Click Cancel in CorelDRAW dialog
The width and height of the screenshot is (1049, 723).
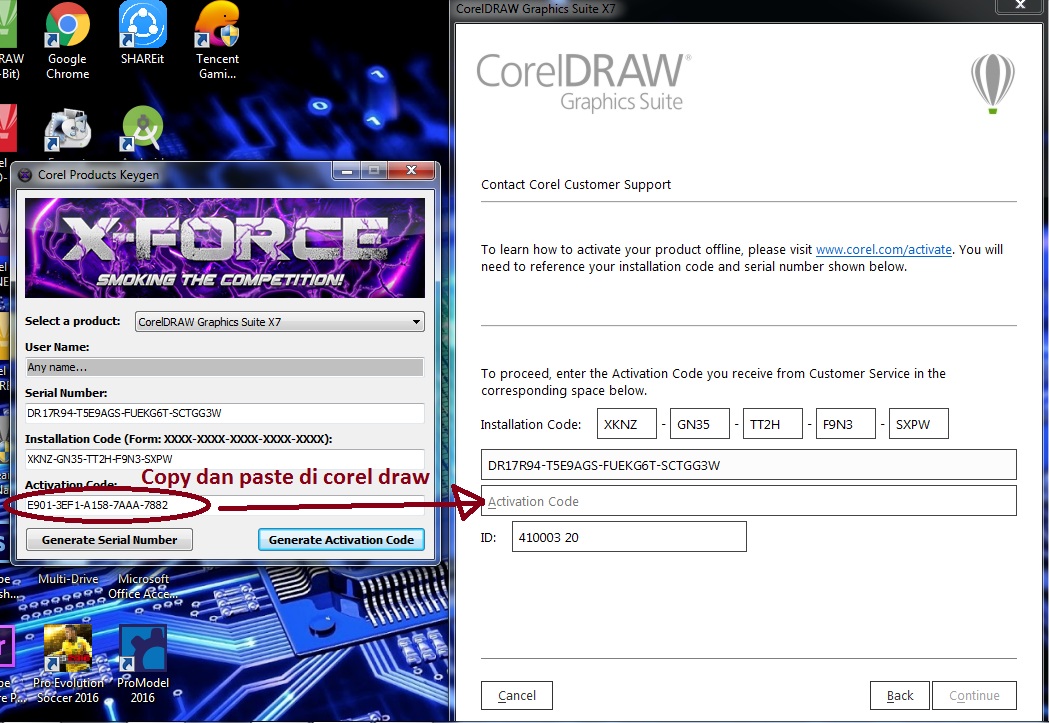tap(516, 696)
